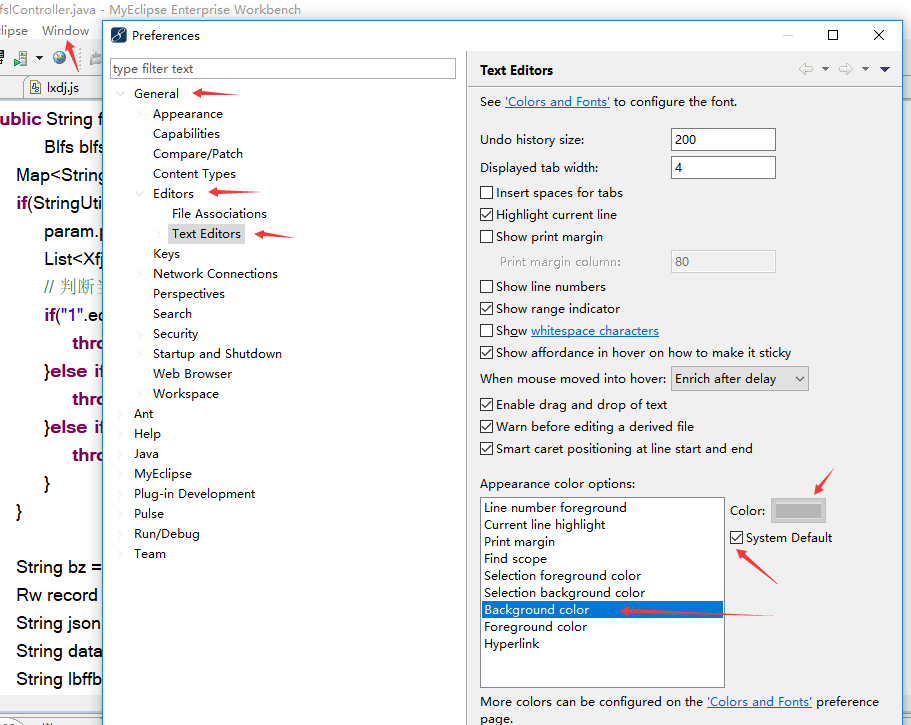Image resolution: width=911 pixels, height=725 pixels.
Task: Open the MyEclipse menu in the menu bar
Action: coord(13,31)
